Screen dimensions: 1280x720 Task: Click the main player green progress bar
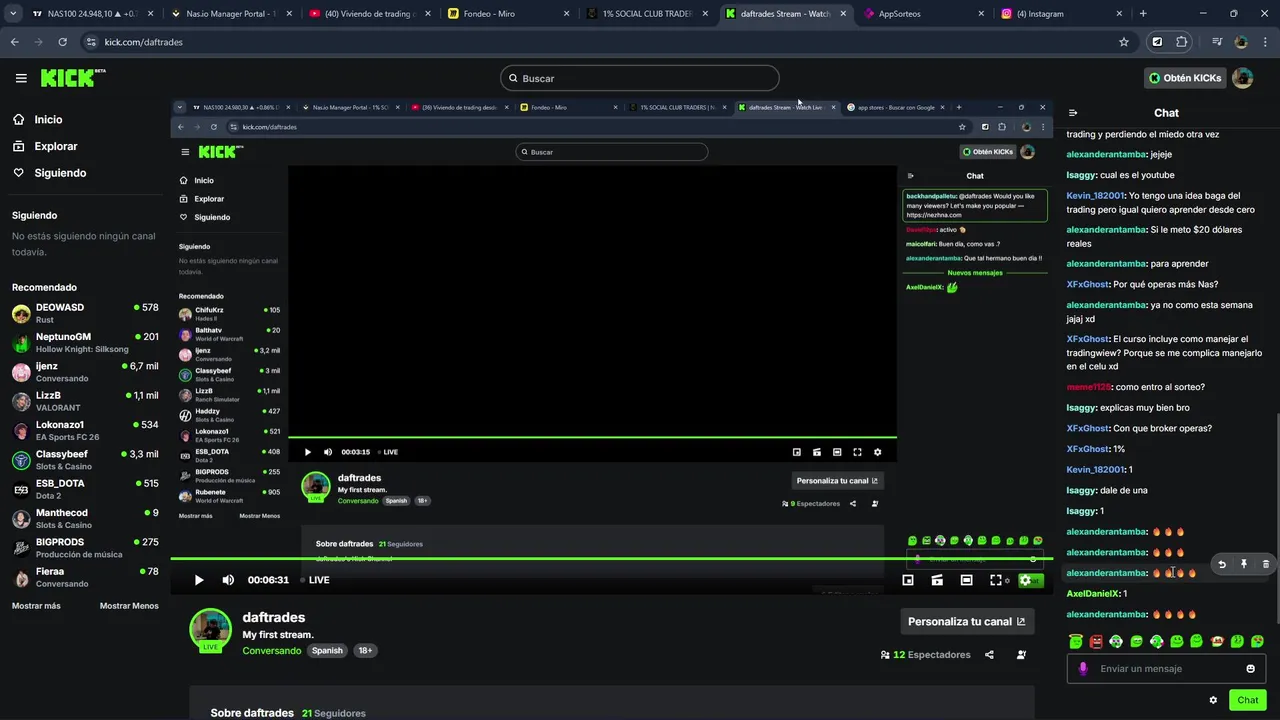pos(611,558)
